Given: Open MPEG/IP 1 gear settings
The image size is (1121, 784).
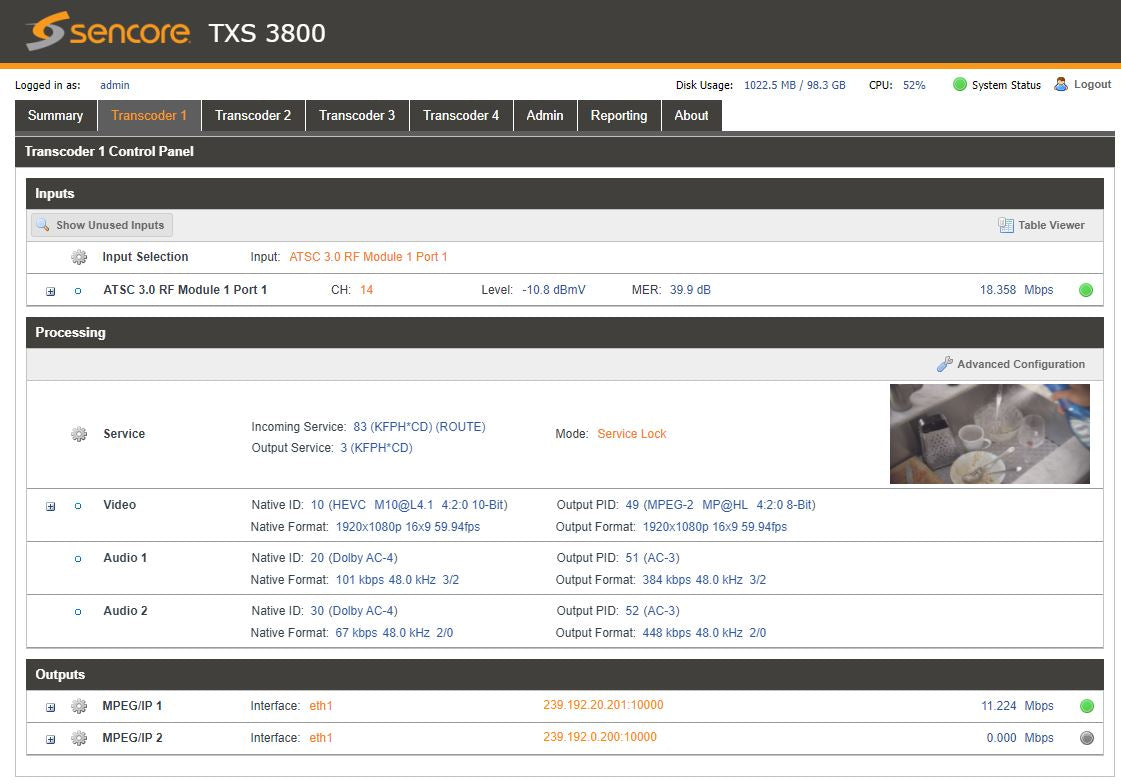Looking at the screenshot, I should [x=79, y=706].
